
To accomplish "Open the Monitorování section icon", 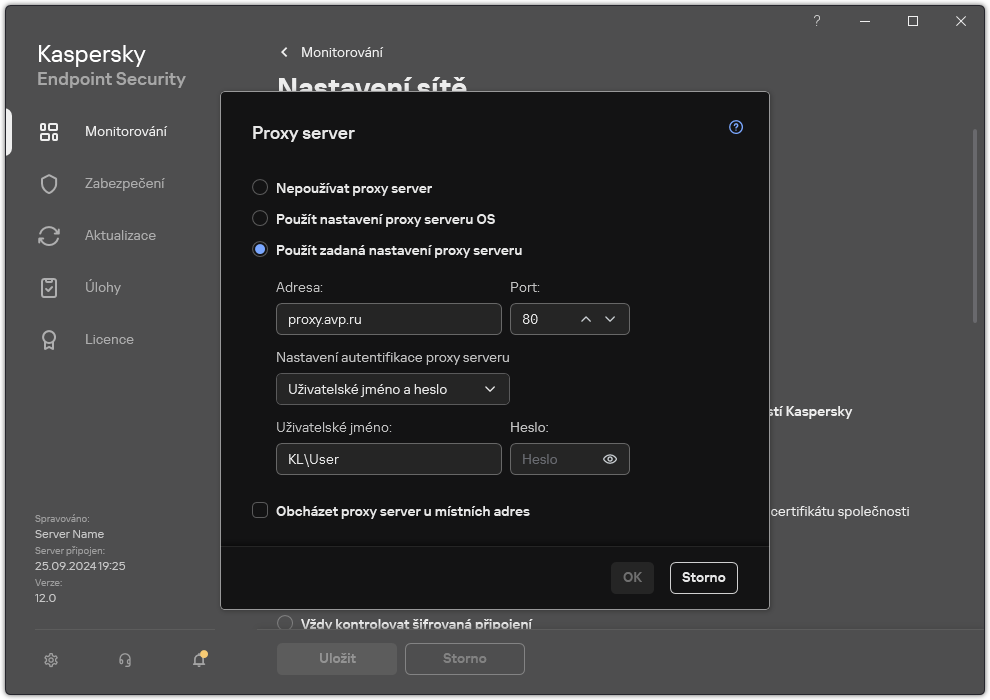I will tap(48, 131).
